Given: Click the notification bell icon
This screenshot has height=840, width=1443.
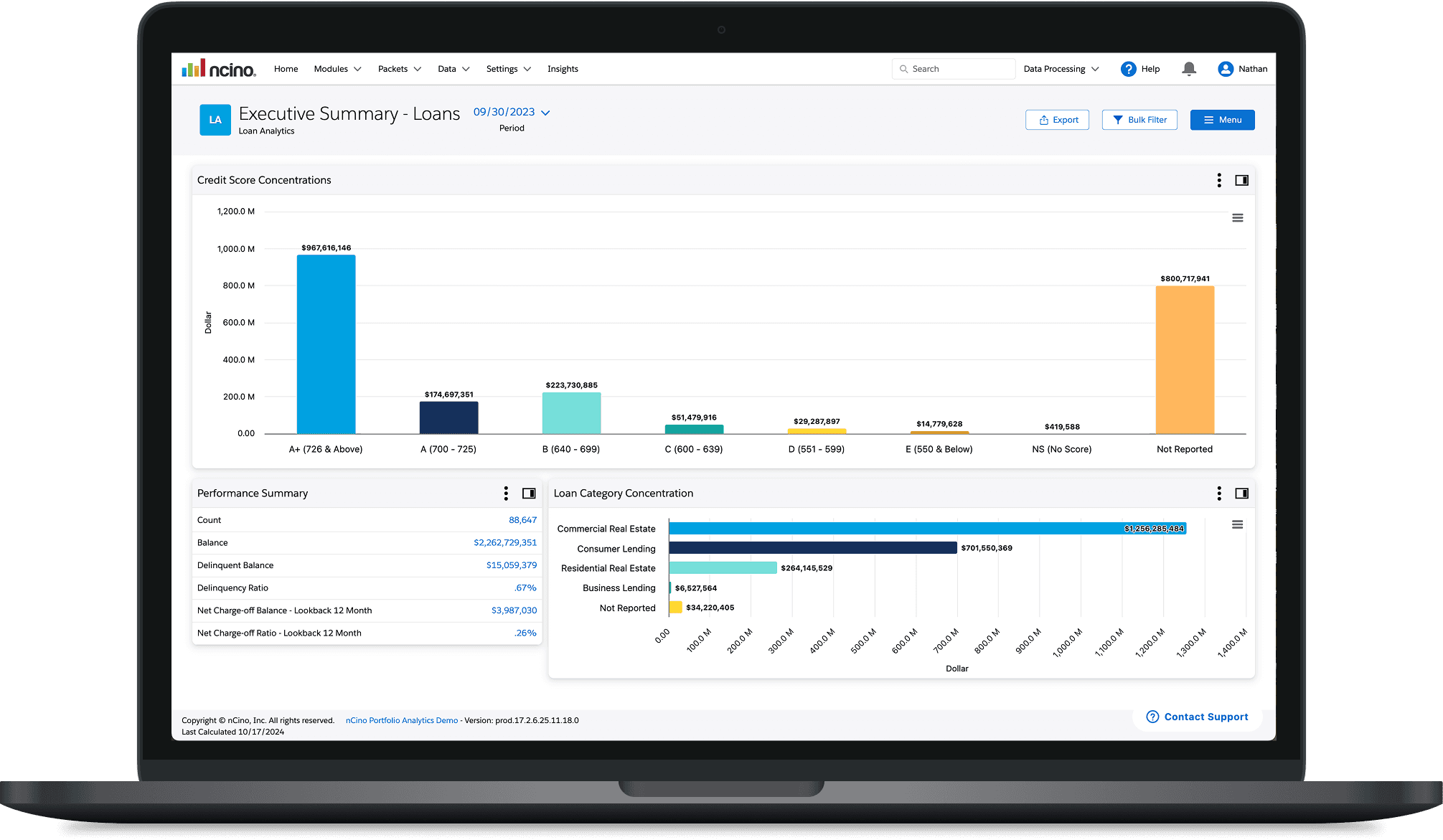Looking at the screenshot, I should [x=1189, y=69].
